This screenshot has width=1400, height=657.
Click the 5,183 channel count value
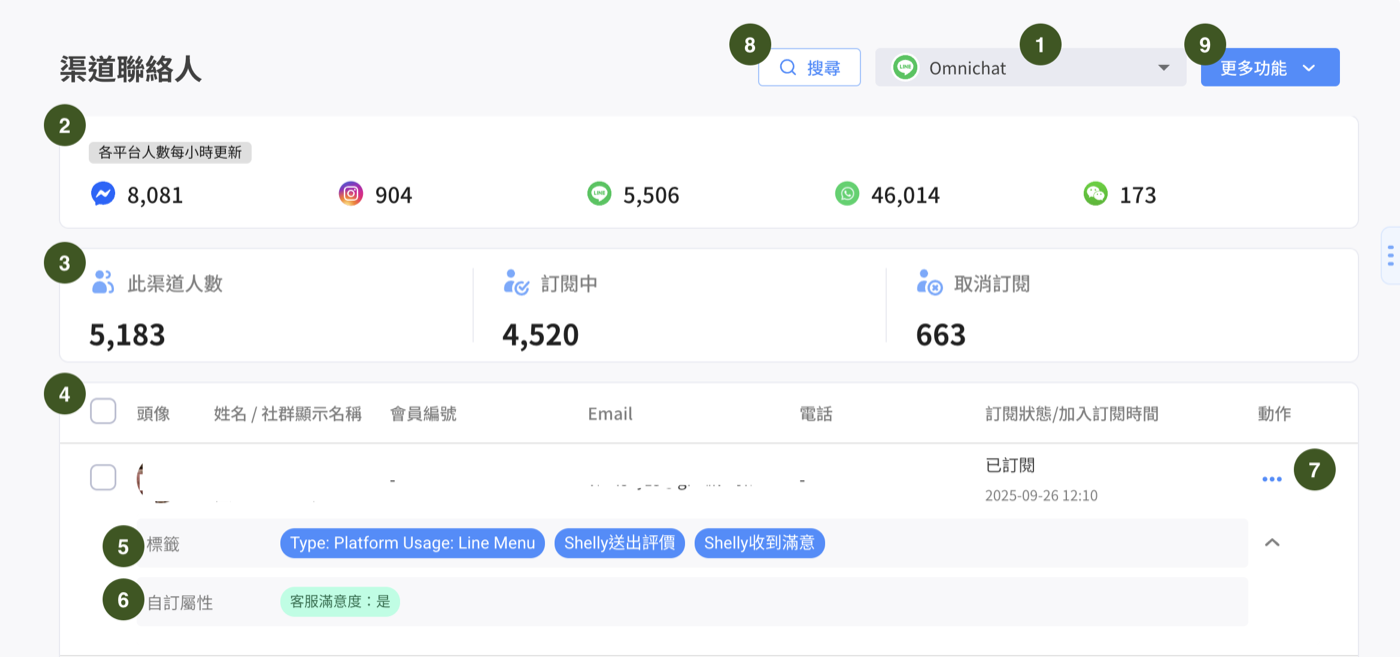coord(127,334)
